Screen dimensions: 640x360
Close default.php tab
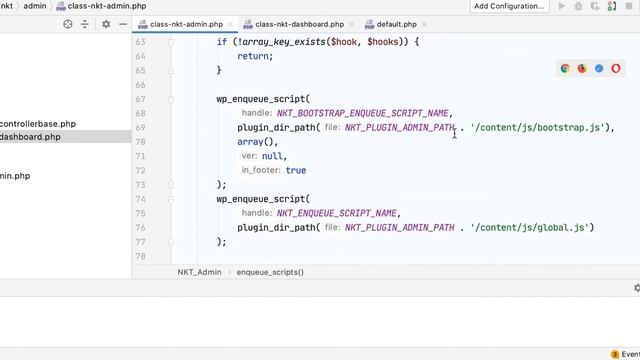424,24
